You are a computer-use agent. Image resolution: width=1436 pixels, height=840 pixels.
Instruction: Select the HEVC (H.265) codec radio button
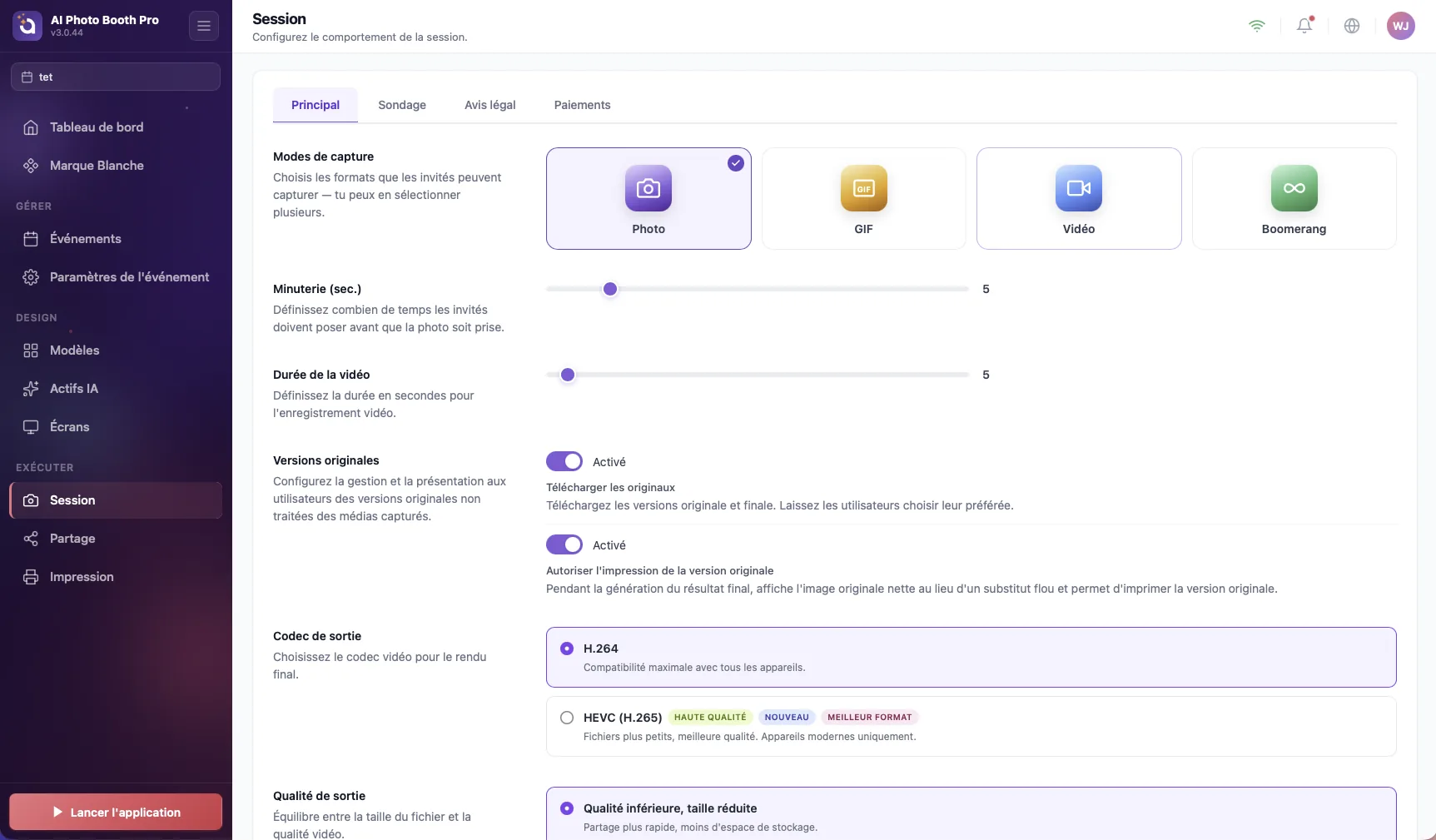567,718
